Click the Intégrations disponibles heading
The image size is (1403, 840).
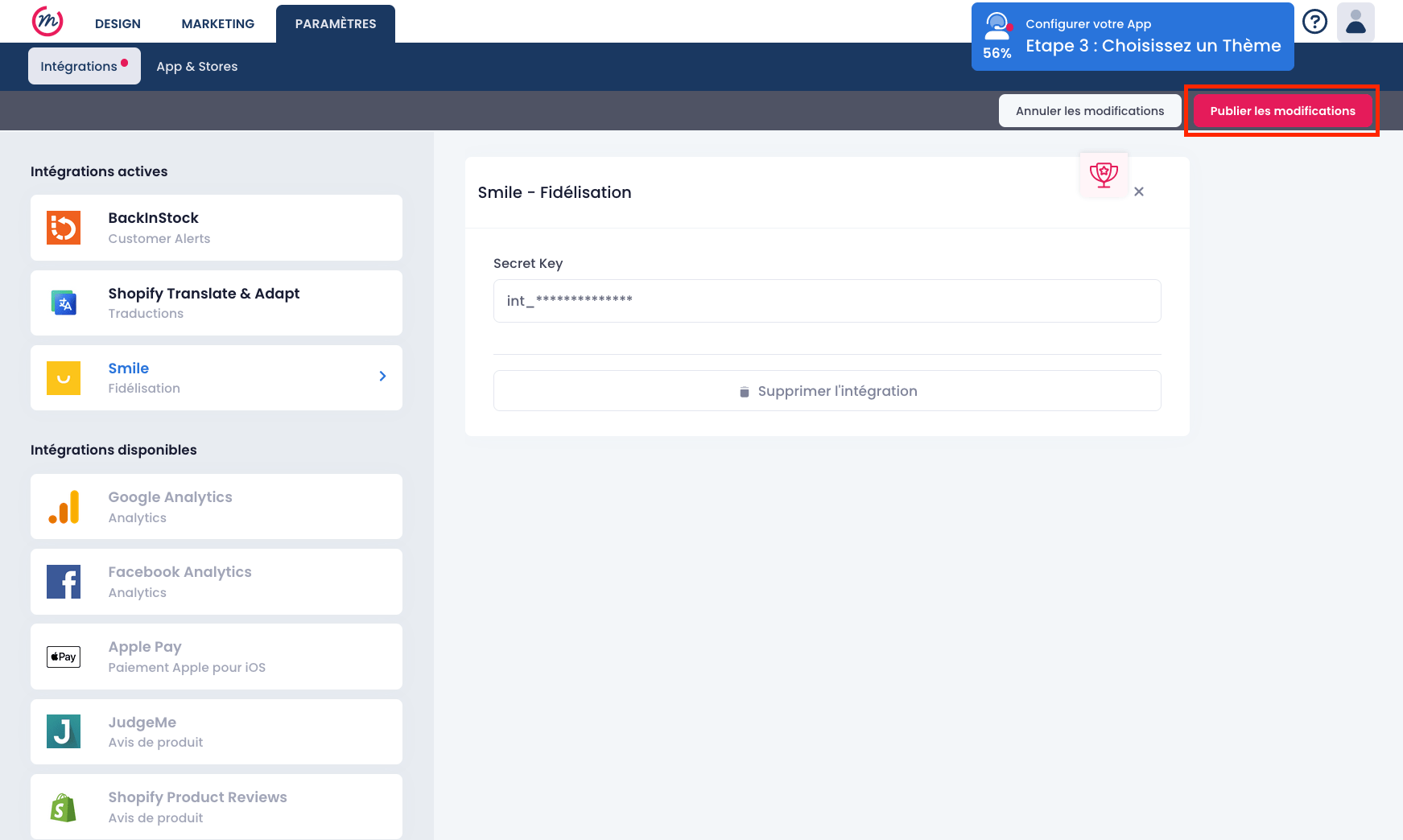coord(113,450)
